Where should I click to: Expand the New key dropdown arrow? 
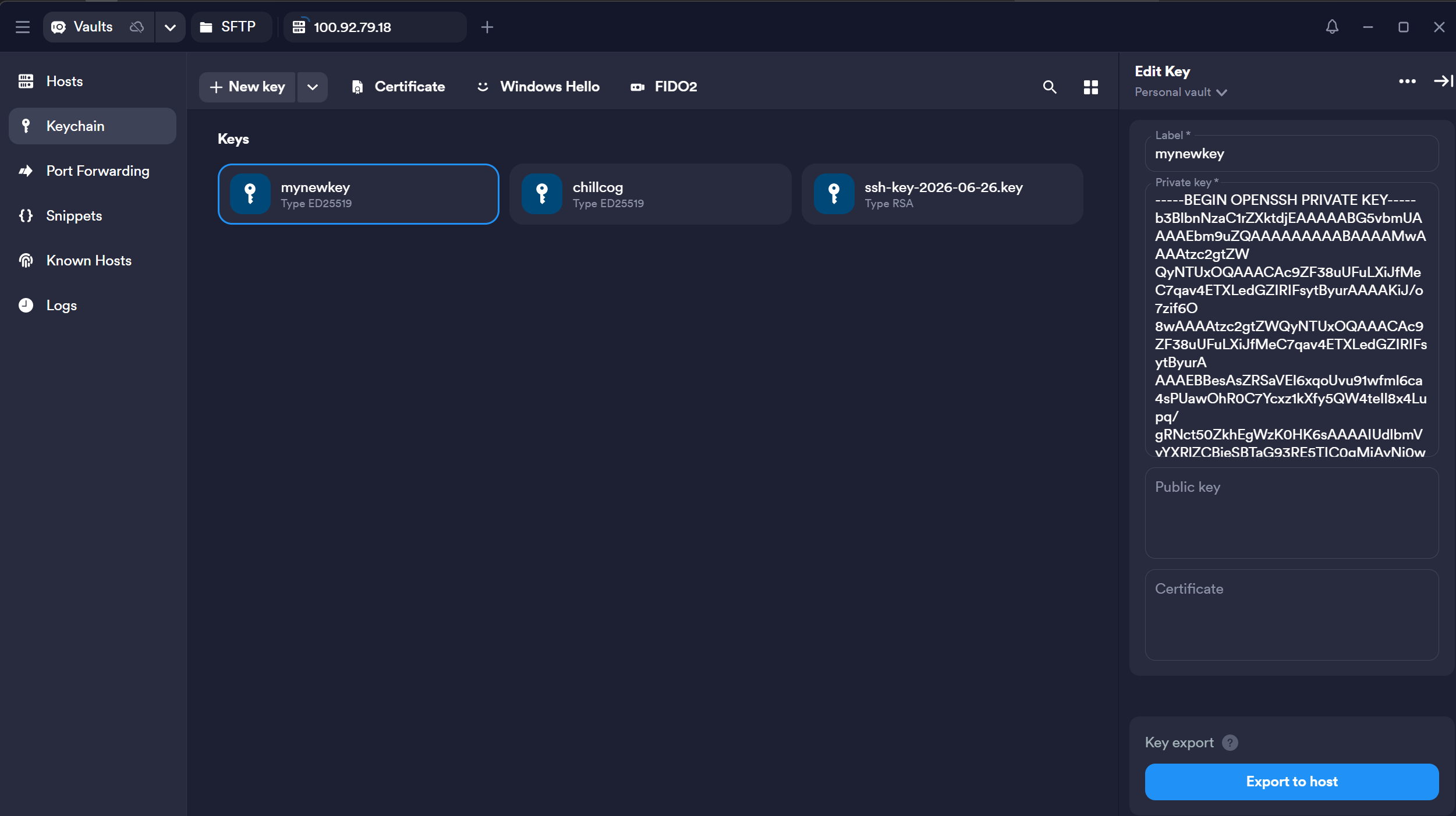(313, 87)
